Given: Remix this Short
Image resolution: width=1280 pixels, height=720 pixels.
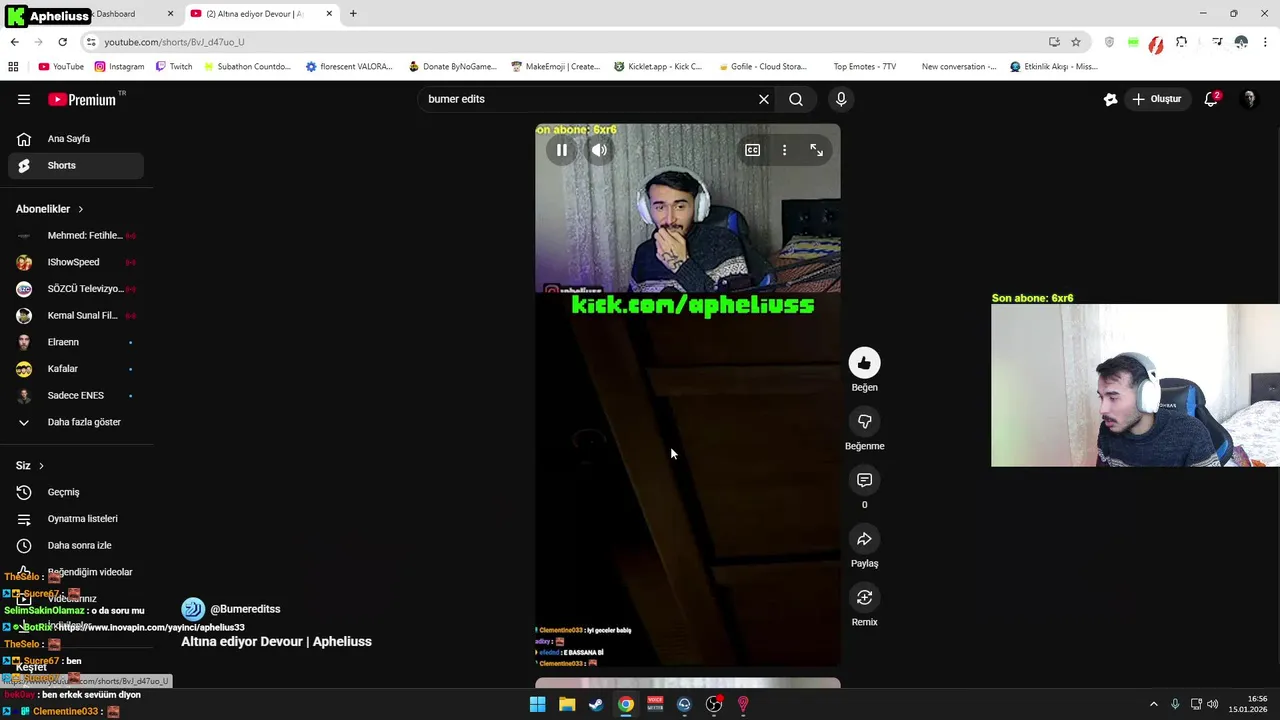Looking at the screenshot, I should point(865,597).
